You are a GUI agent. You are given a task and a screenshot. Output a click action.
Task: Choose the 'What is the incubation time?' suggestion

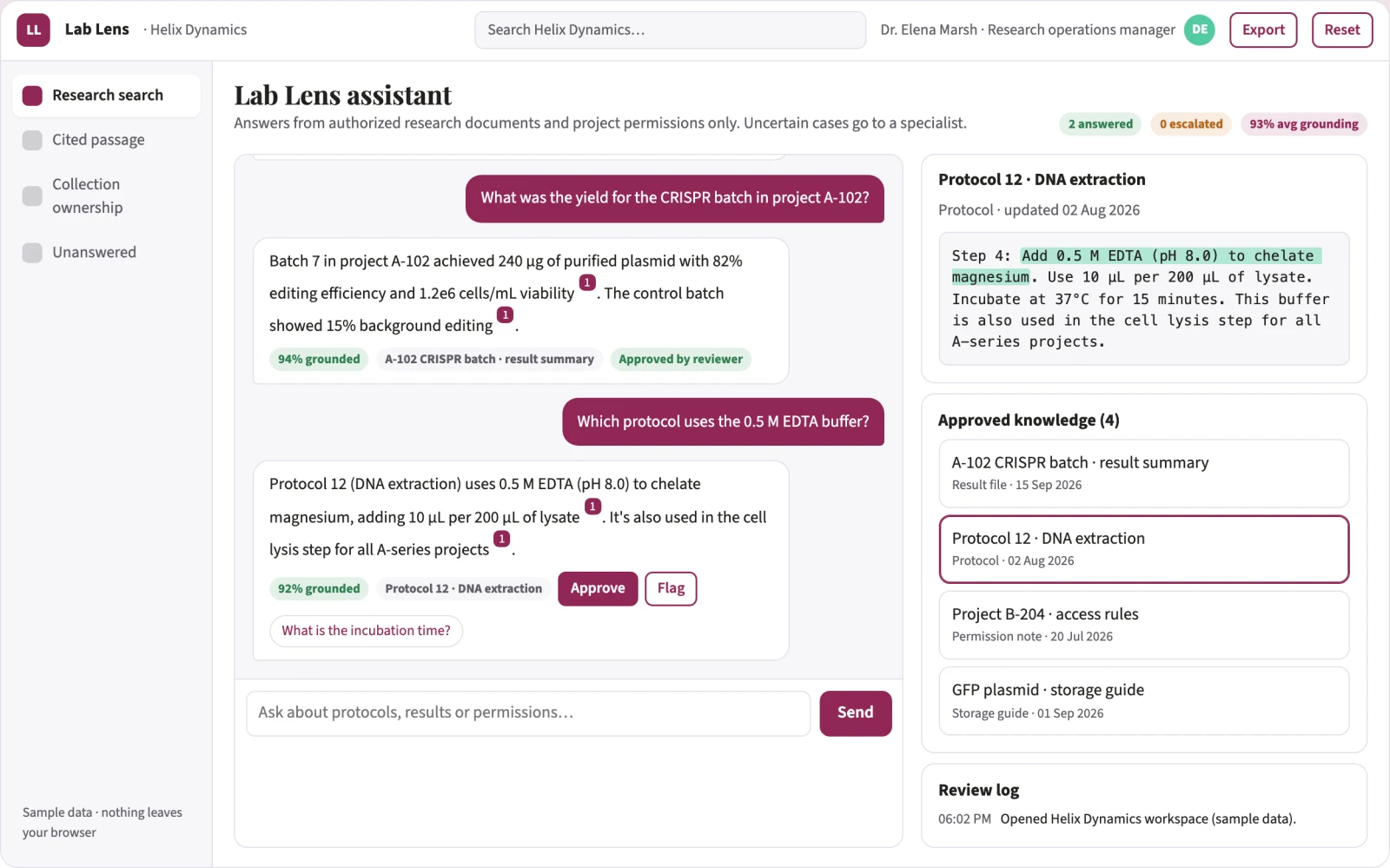pos(366,631)
